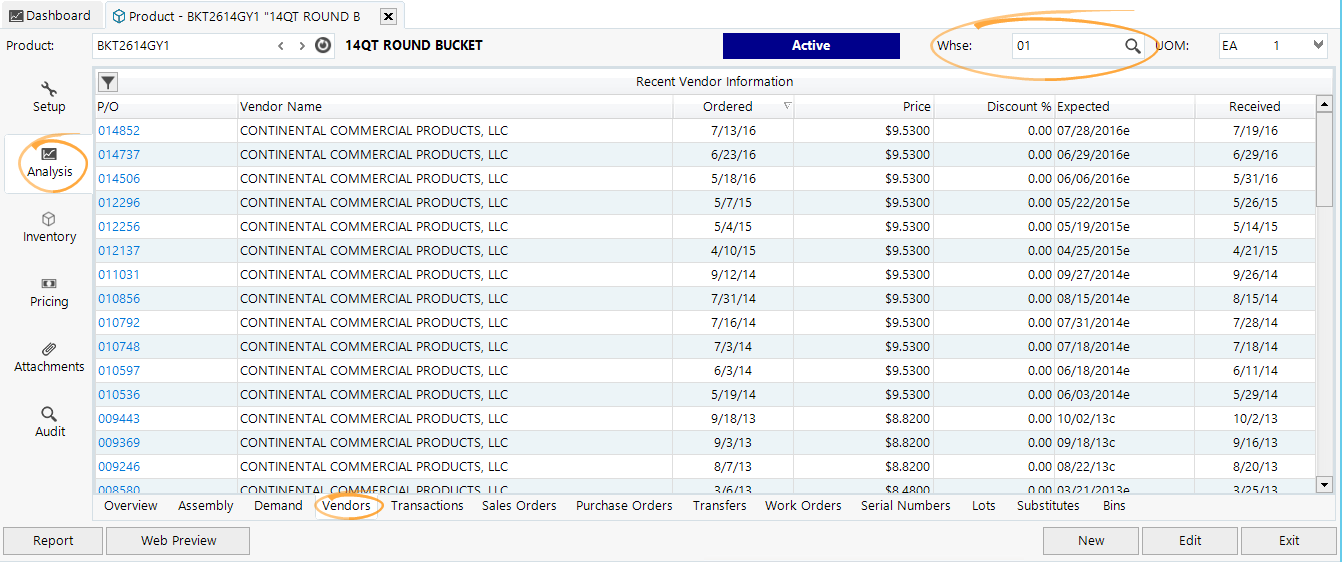
Task: Open purchase order 014852
Action: [119, 131]
